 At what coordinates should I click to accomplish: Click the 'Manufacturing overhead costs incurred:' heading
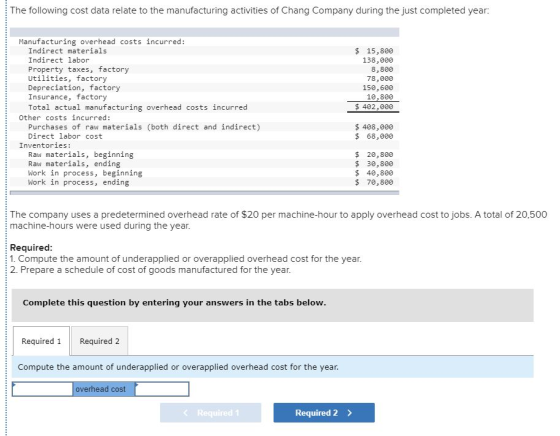(x=102, y=42)
